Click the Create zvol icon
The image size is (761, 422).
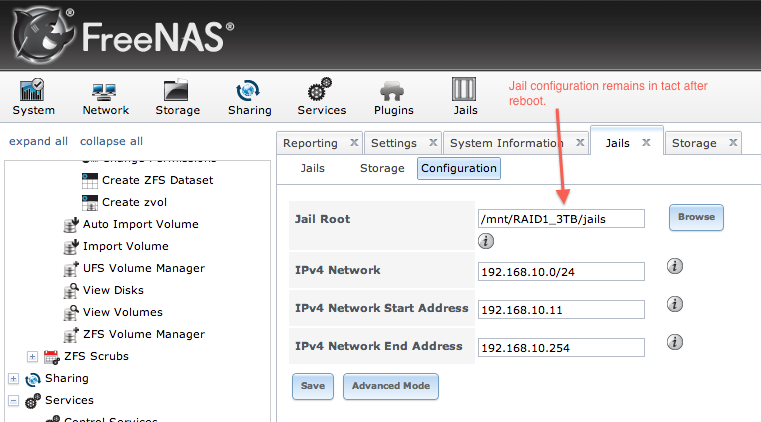coord(90,202)
